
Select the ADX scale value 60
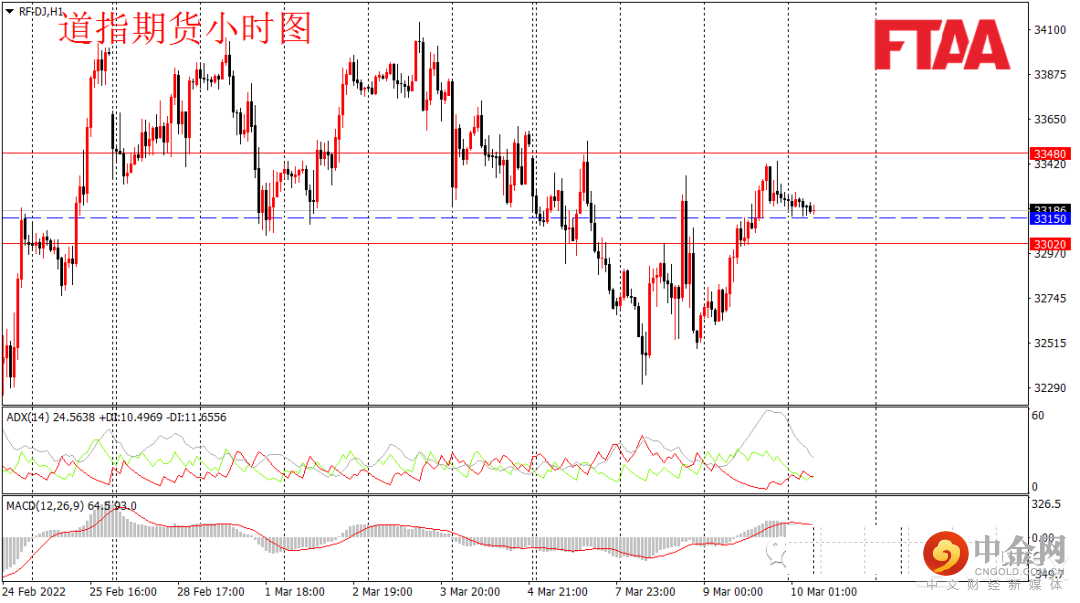click(x=1038, y=416)
